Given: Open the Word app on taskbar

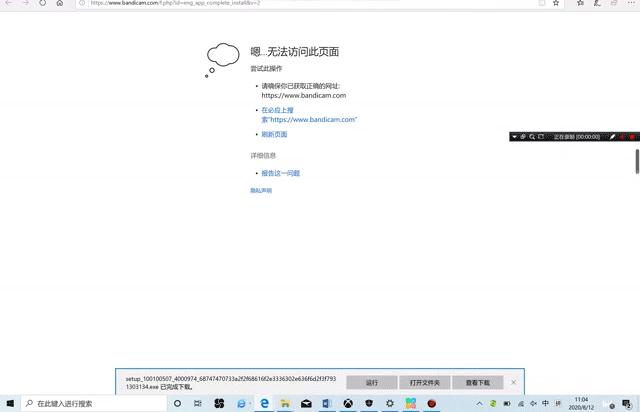Looking at the screenshot, I should tap(327, 403).
